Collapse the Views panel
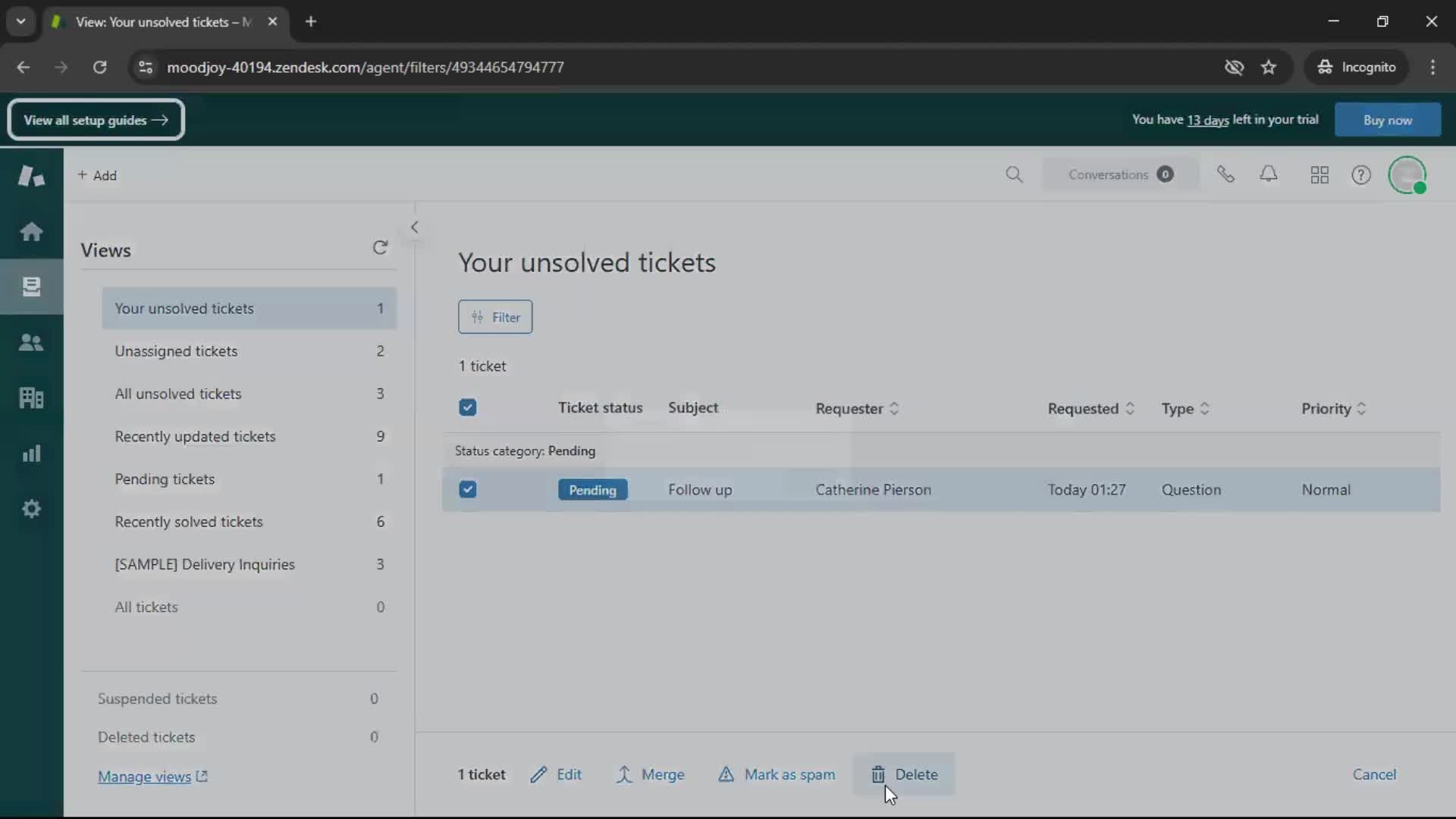Screen dimensions: 1456x819 pyautogui.click(x=414, y=227)
